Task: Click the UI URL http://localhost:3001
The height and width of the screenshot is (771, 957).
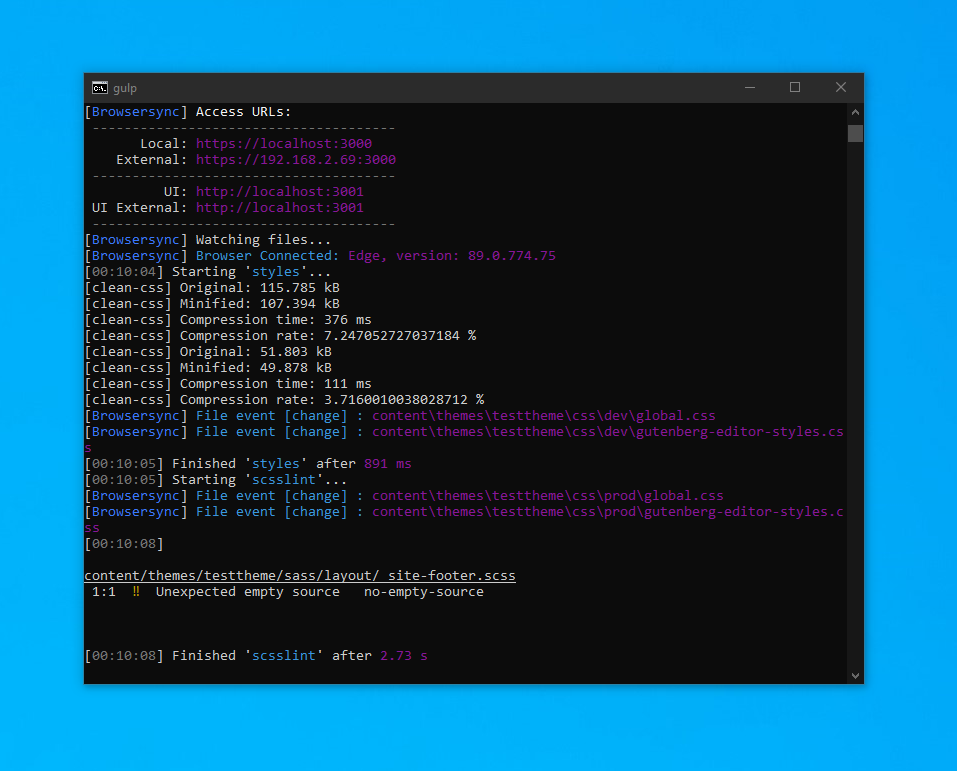Action: pos(280,192)
